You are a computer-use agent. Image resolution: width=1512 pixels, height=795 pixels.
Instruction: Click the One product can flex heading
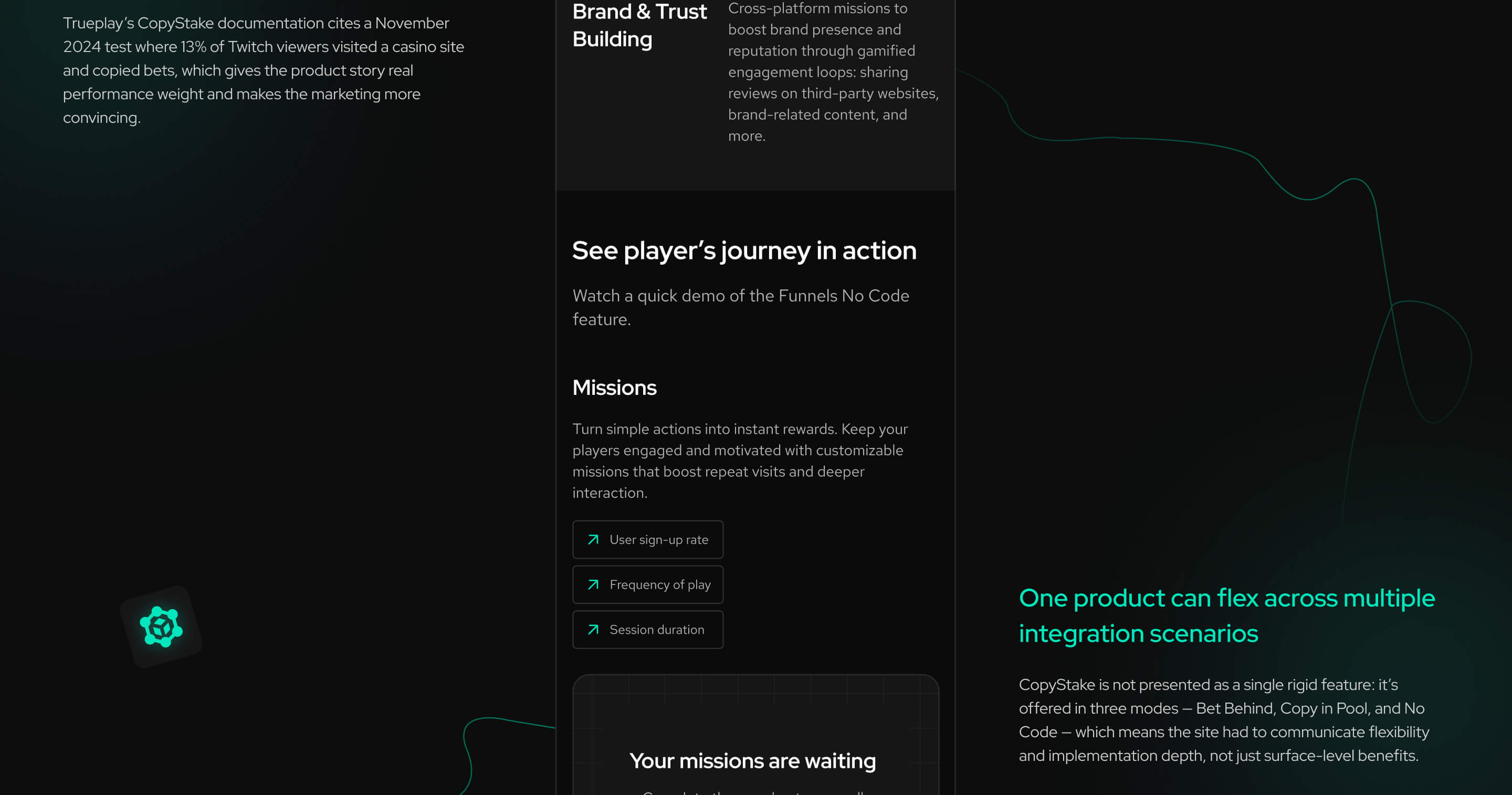[x=1227, y=616]
